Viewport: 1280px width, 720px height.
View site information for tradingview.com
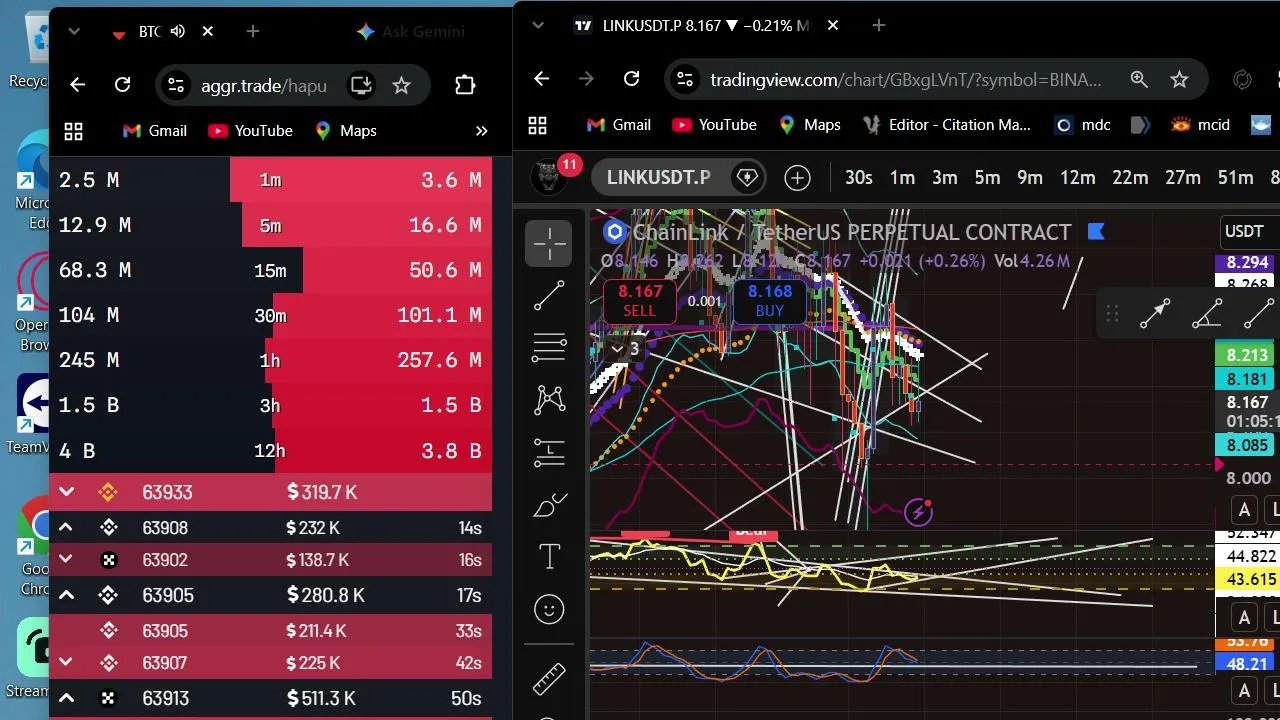tap(683, 79)
